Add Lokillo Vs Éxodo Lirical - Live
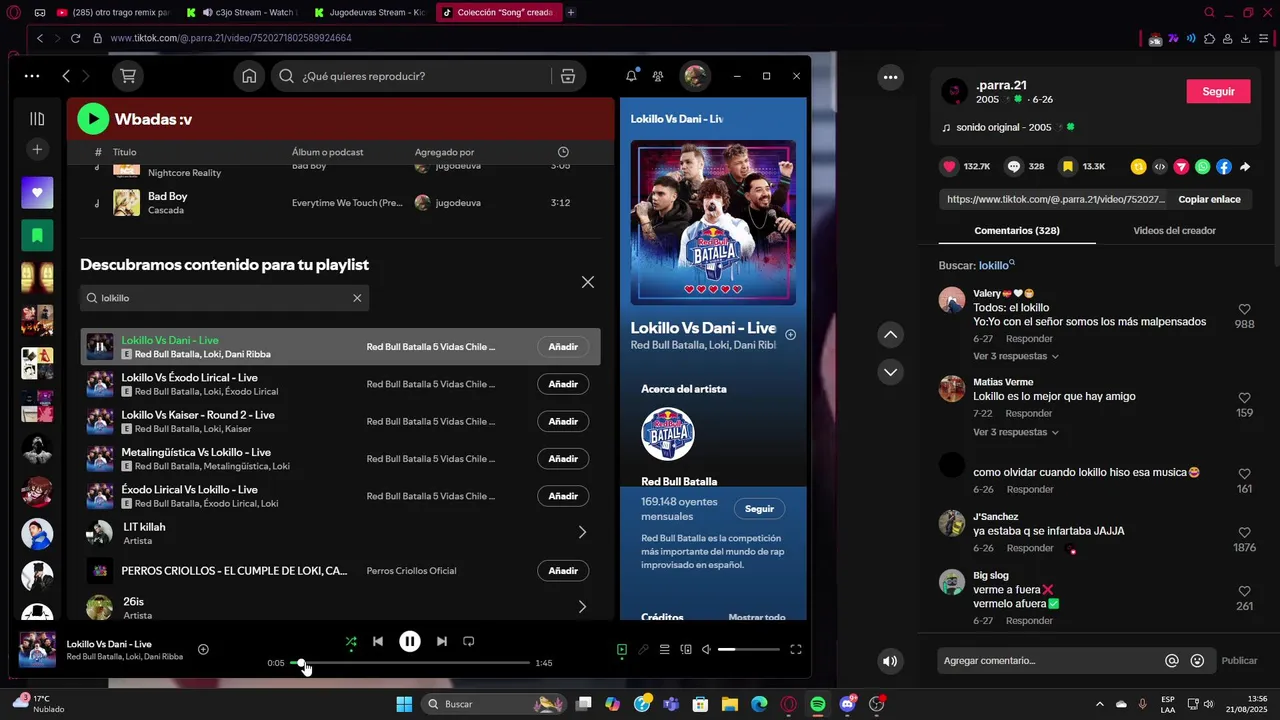 coord(563,384)
